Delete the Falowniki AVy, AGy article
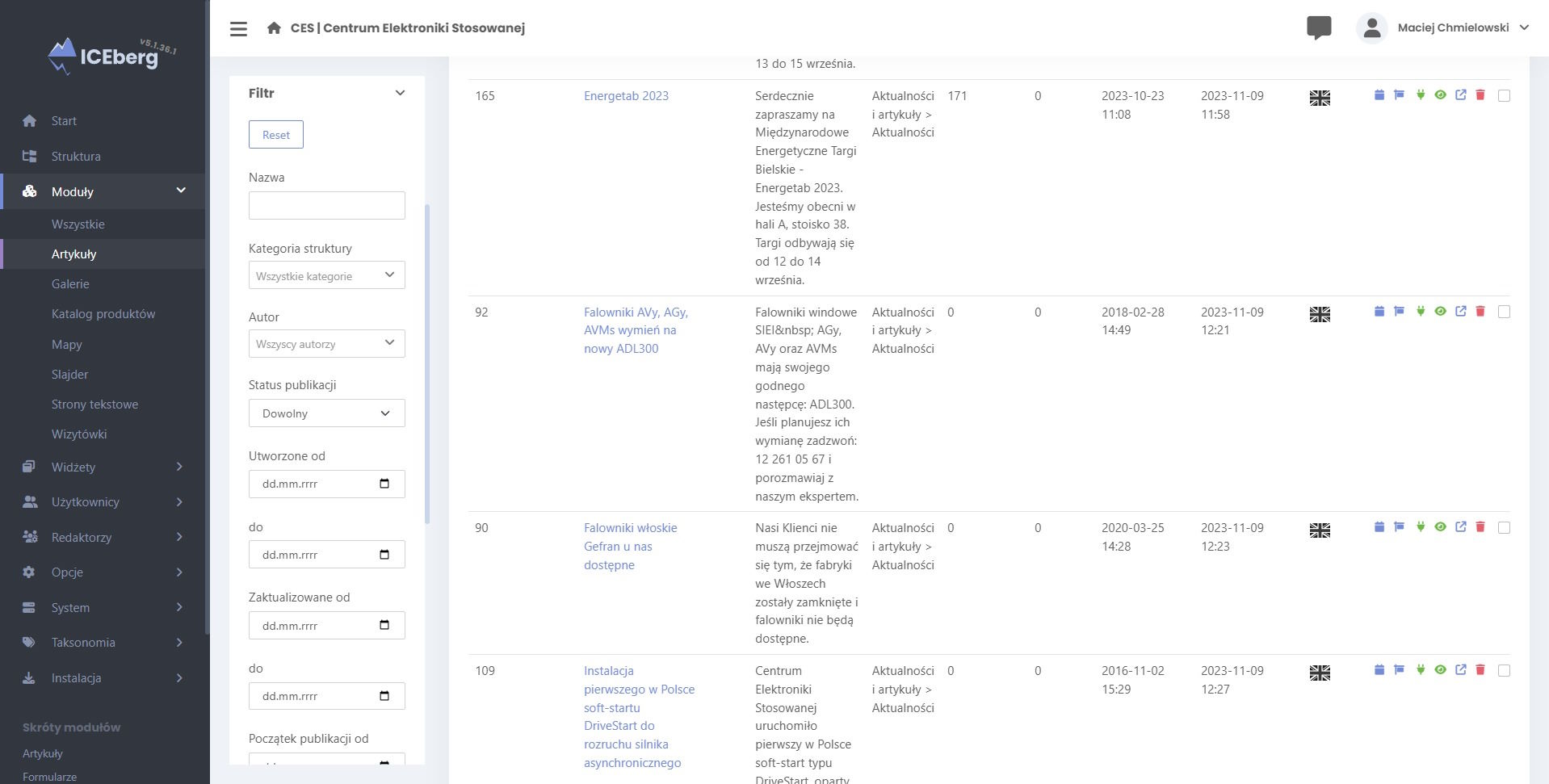The image size is (1549, 784). (x=1480, y=312)
